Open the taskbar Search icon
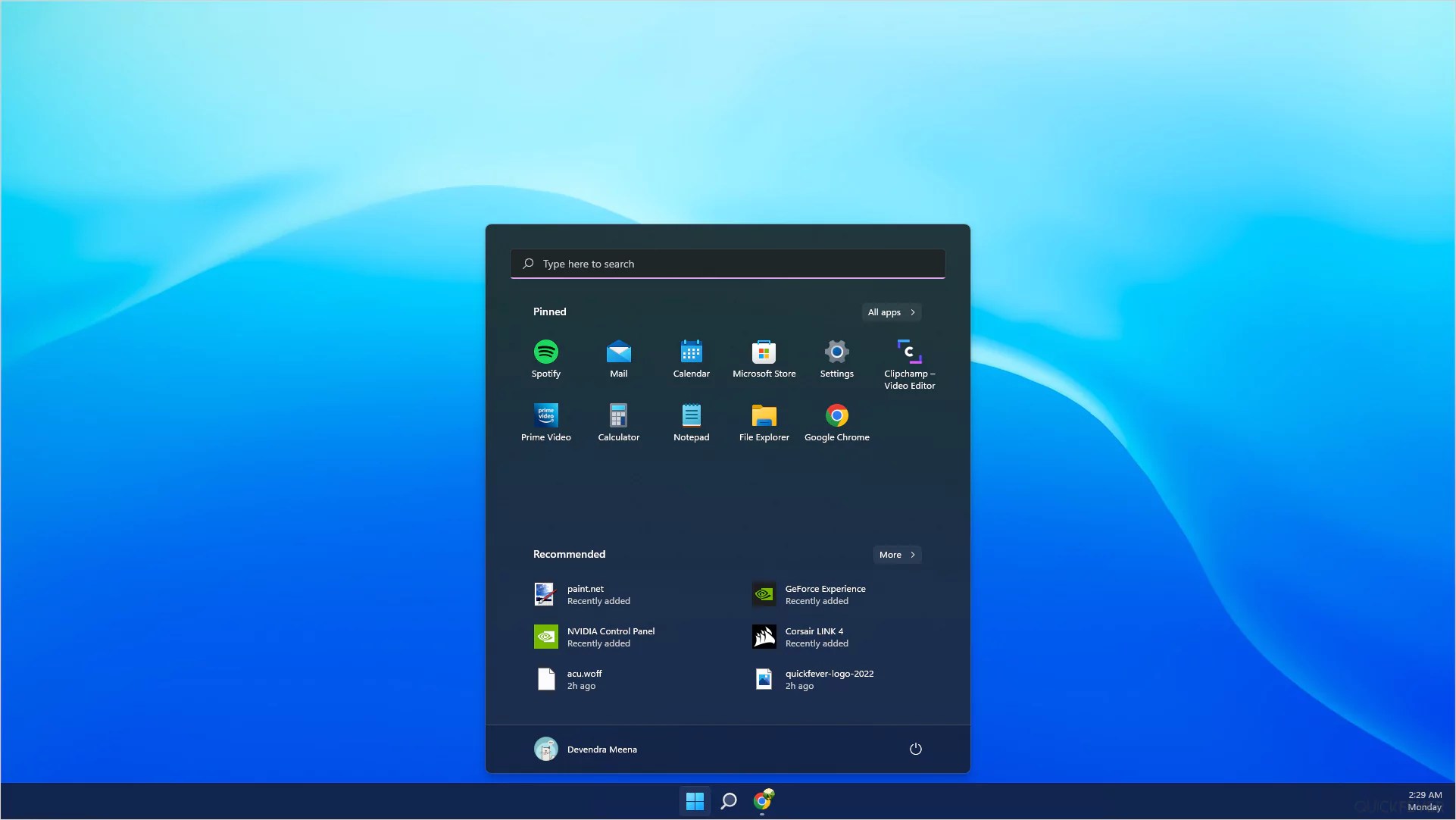The image size is (1456, 820). 729,800
